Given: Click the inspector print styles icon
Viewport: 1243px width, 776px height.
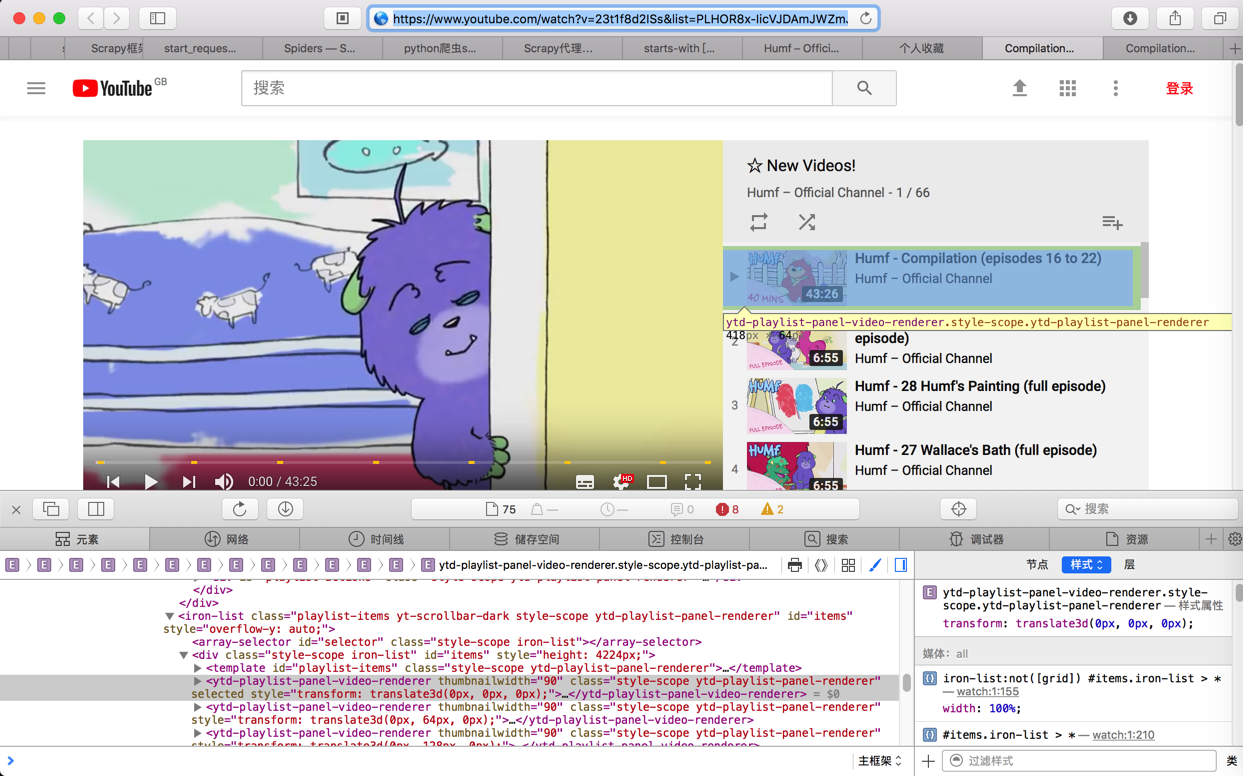Looking at the screenshot, I should (794, 565).
